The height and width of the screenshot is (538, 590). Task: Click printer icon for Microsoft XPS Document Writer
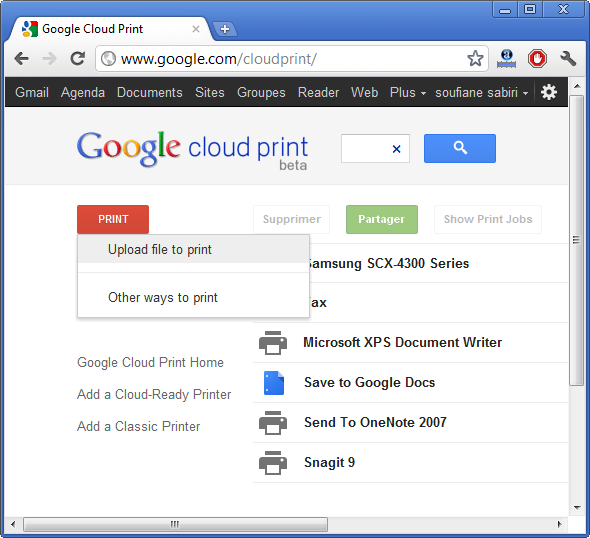click(273, 343)
